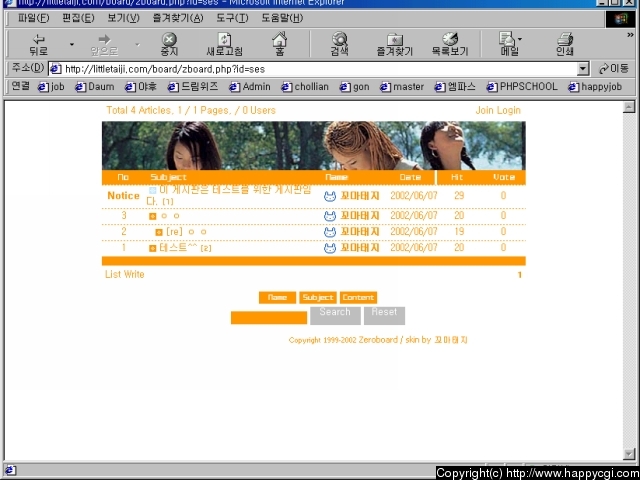
Task: Click the Subject column header
Action: 168,177
